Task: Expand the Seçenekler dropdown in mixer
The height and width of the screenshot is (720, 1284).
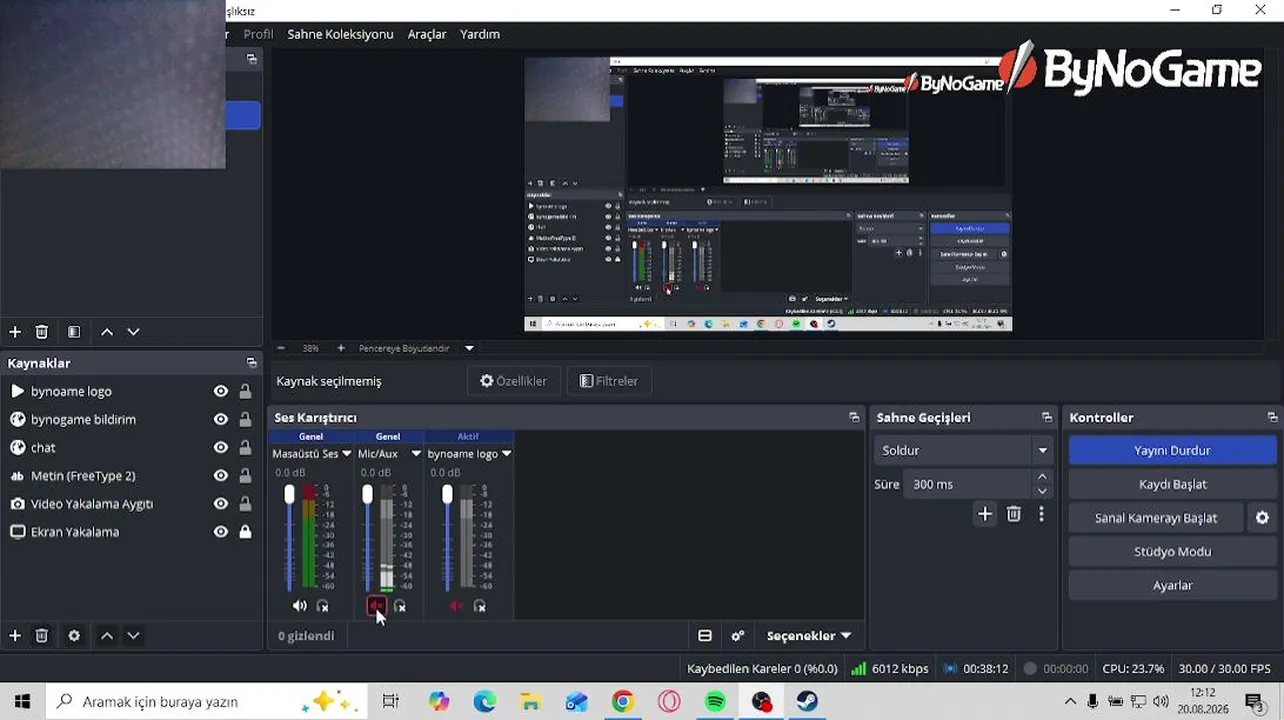Action: tap(809, 636)
